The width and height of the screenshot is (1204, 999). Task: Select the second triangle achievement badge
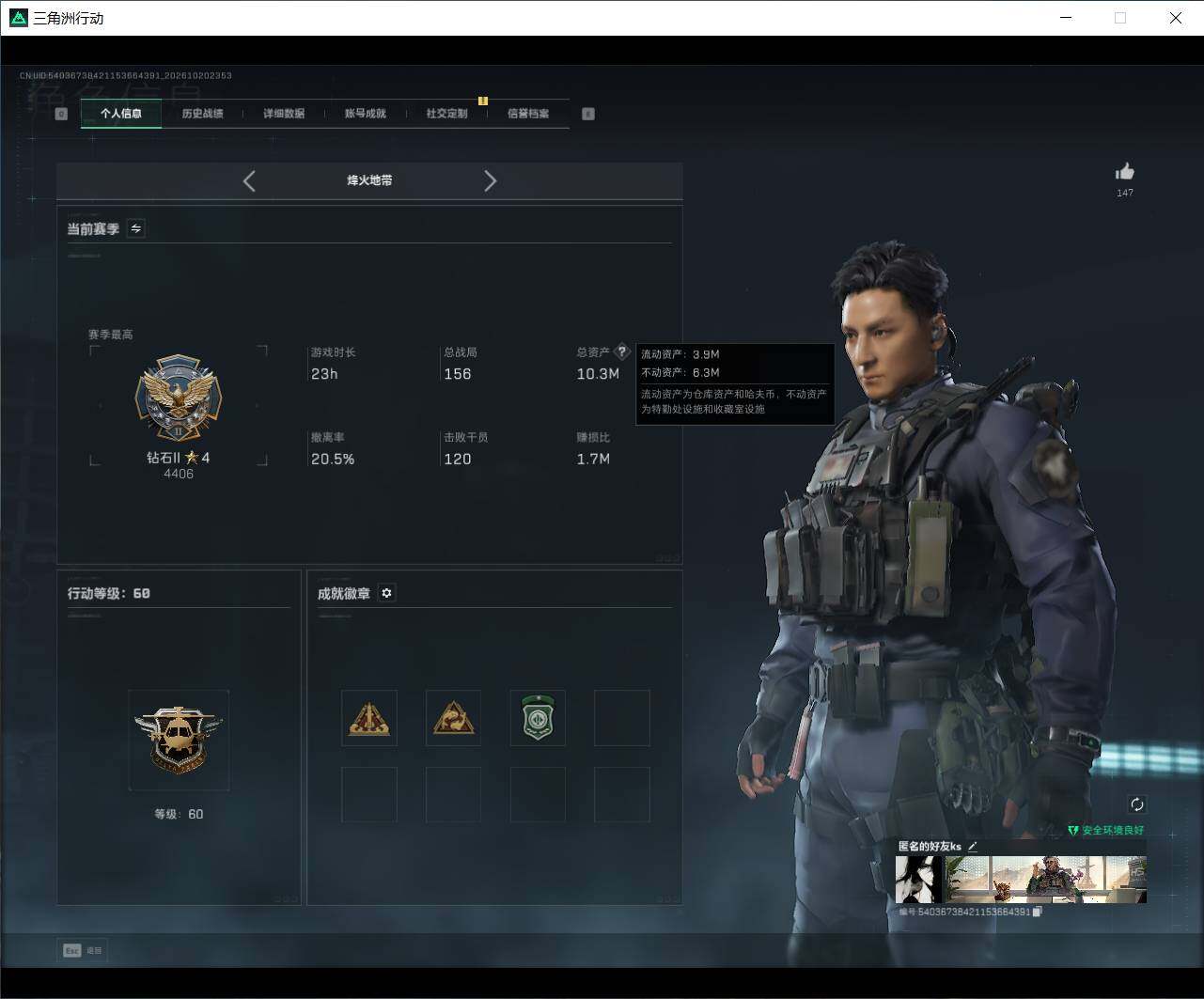[x=453, y=718]
